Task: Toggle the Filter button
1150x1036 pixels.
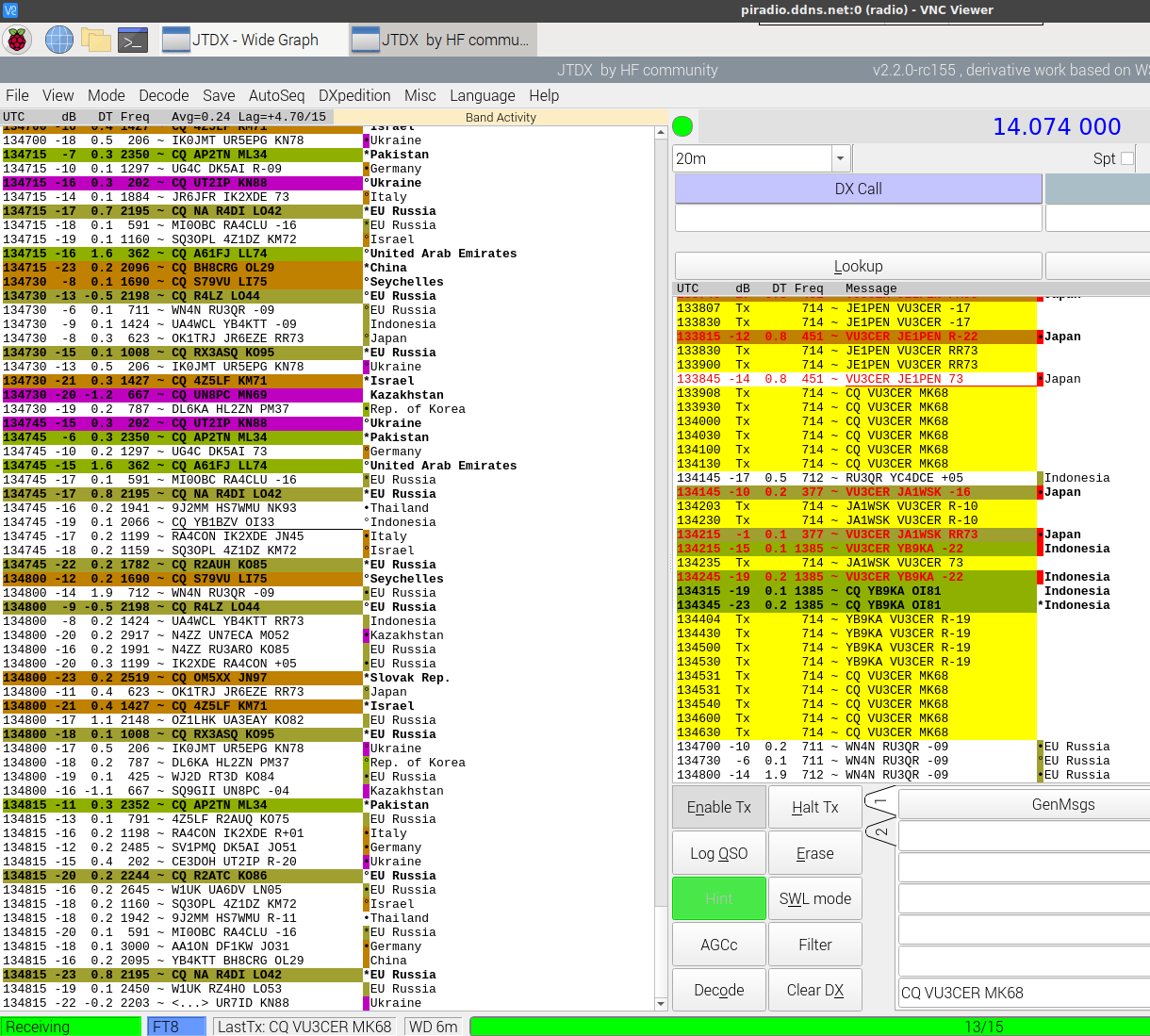Action: click(x=815, y=945)
